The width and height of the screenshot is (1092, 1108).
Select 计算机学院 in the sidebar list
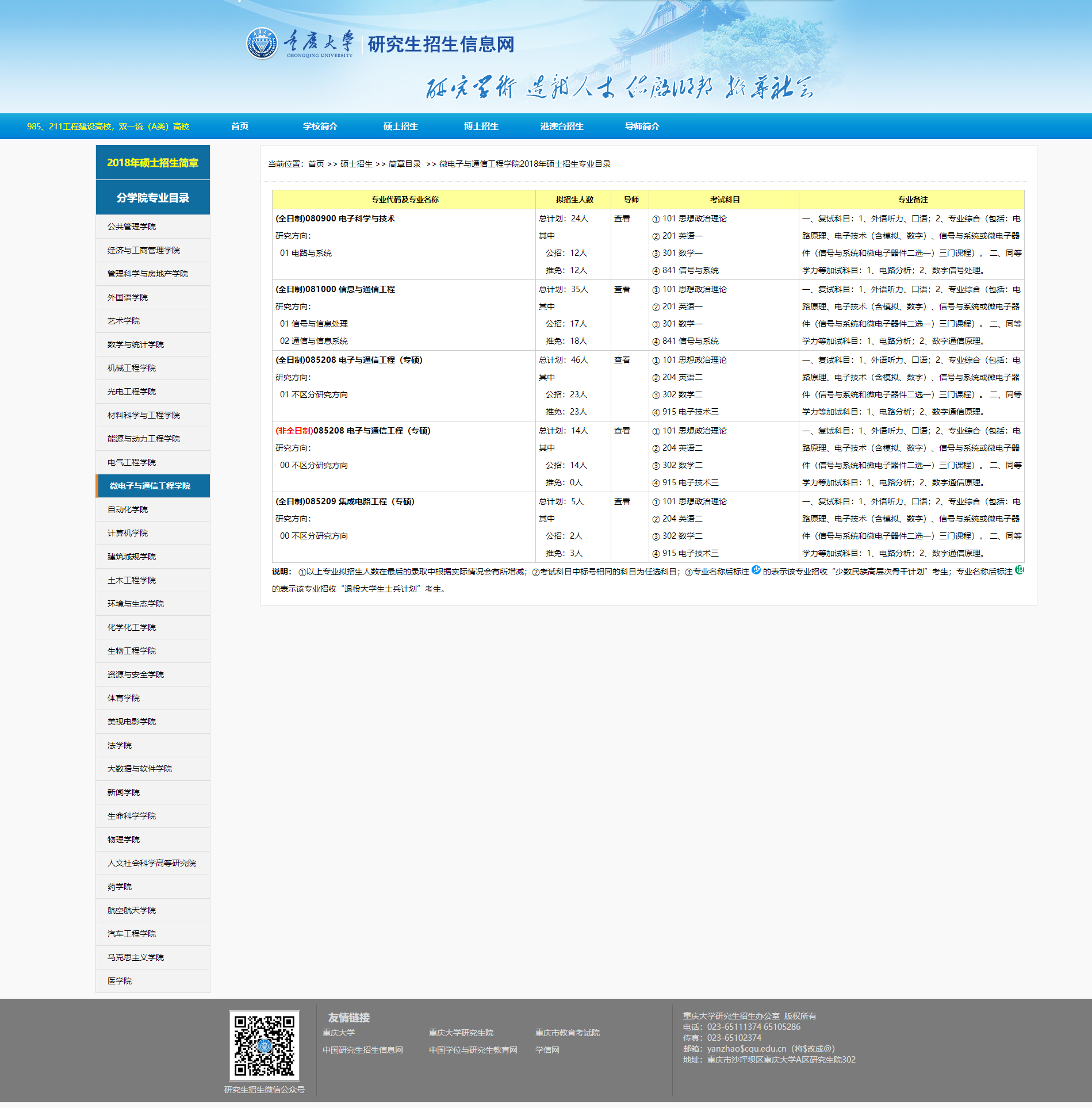tap(128, 533)
